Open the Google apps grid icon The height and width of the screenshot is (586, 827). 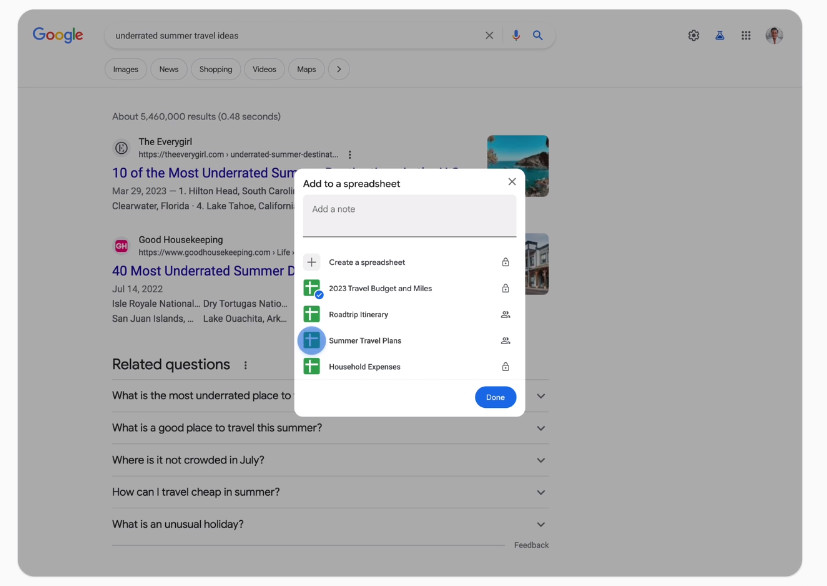coord(746,35)
